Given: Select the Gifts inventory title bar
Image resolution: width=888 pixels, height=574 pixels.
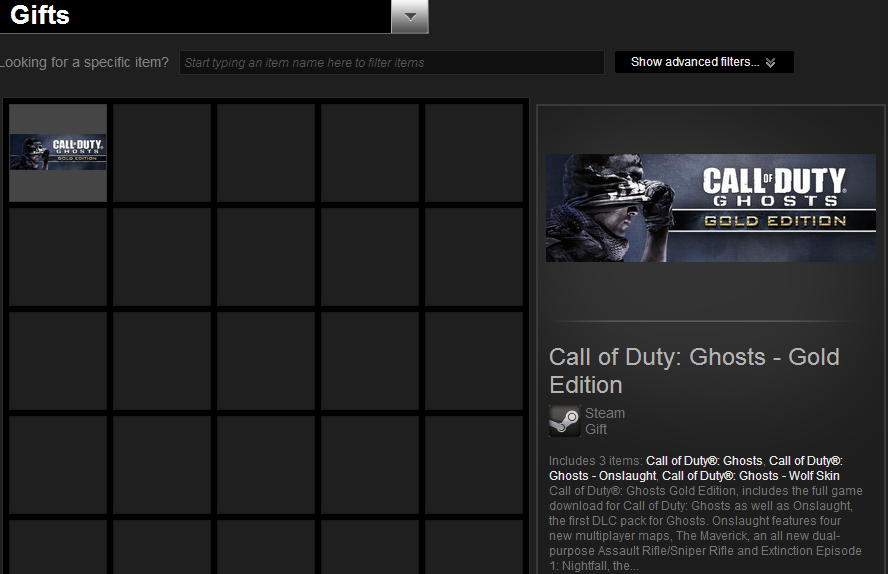Looking at the screenshot, I should point(195,16).
